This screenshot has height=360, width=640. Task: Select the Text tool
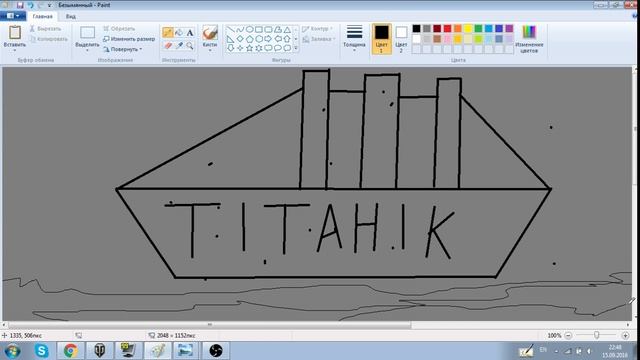point(190,33)
